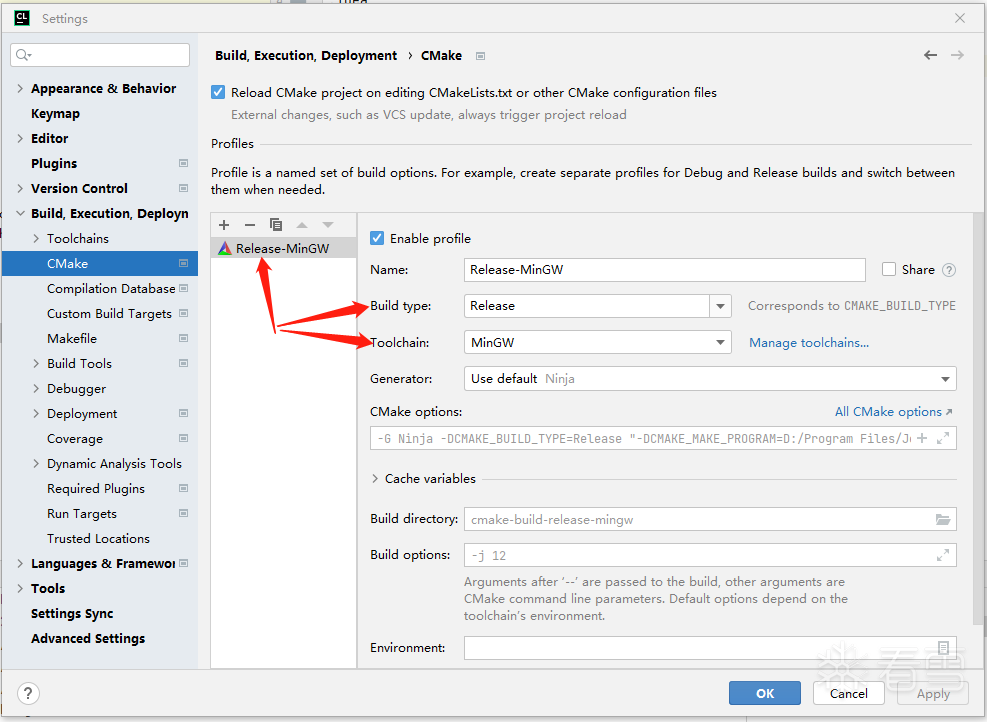
Task: Remove the selected CMake profile
Action: point(250,225)
